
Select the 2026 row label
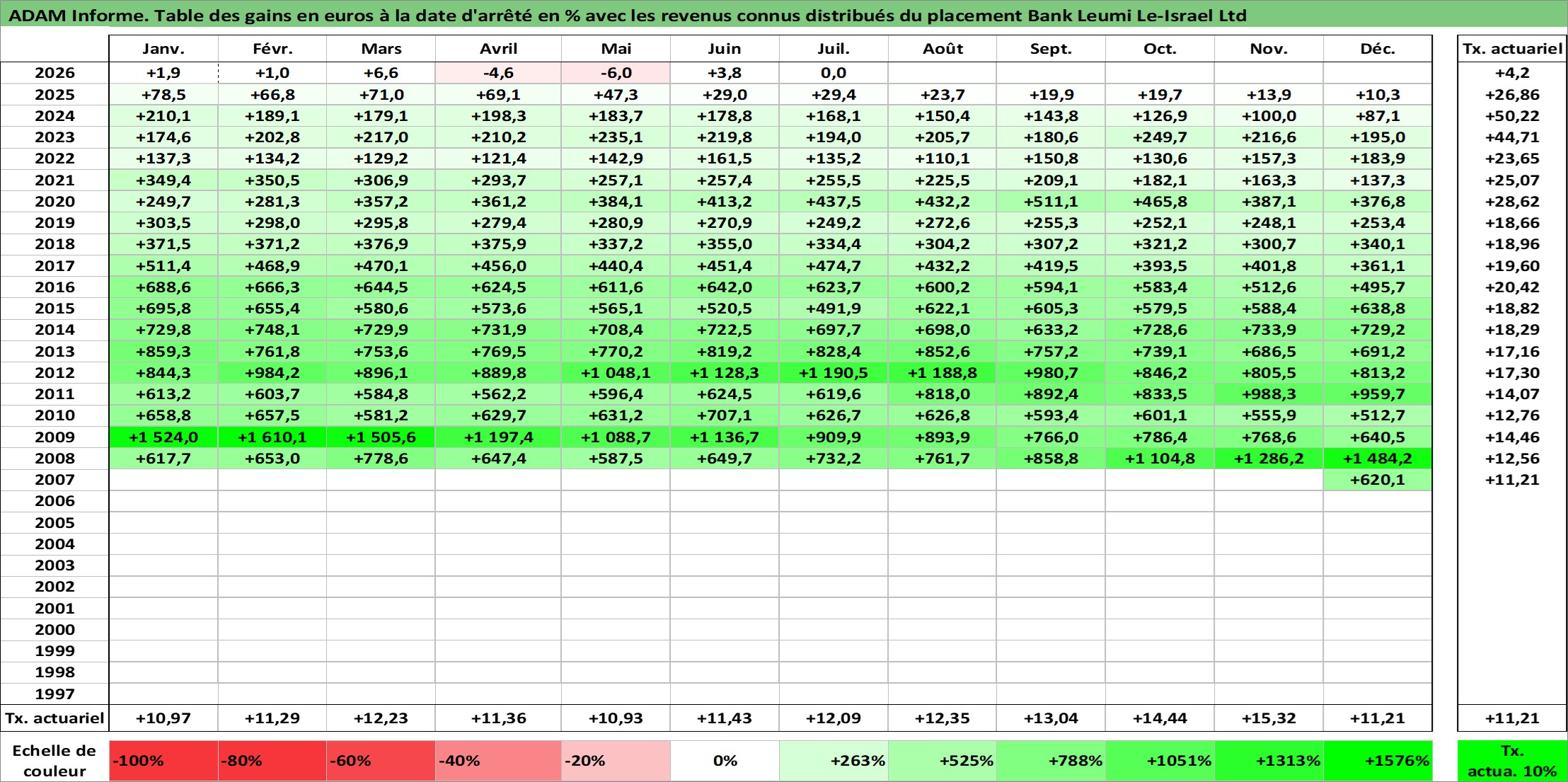(x=54, y=73)
